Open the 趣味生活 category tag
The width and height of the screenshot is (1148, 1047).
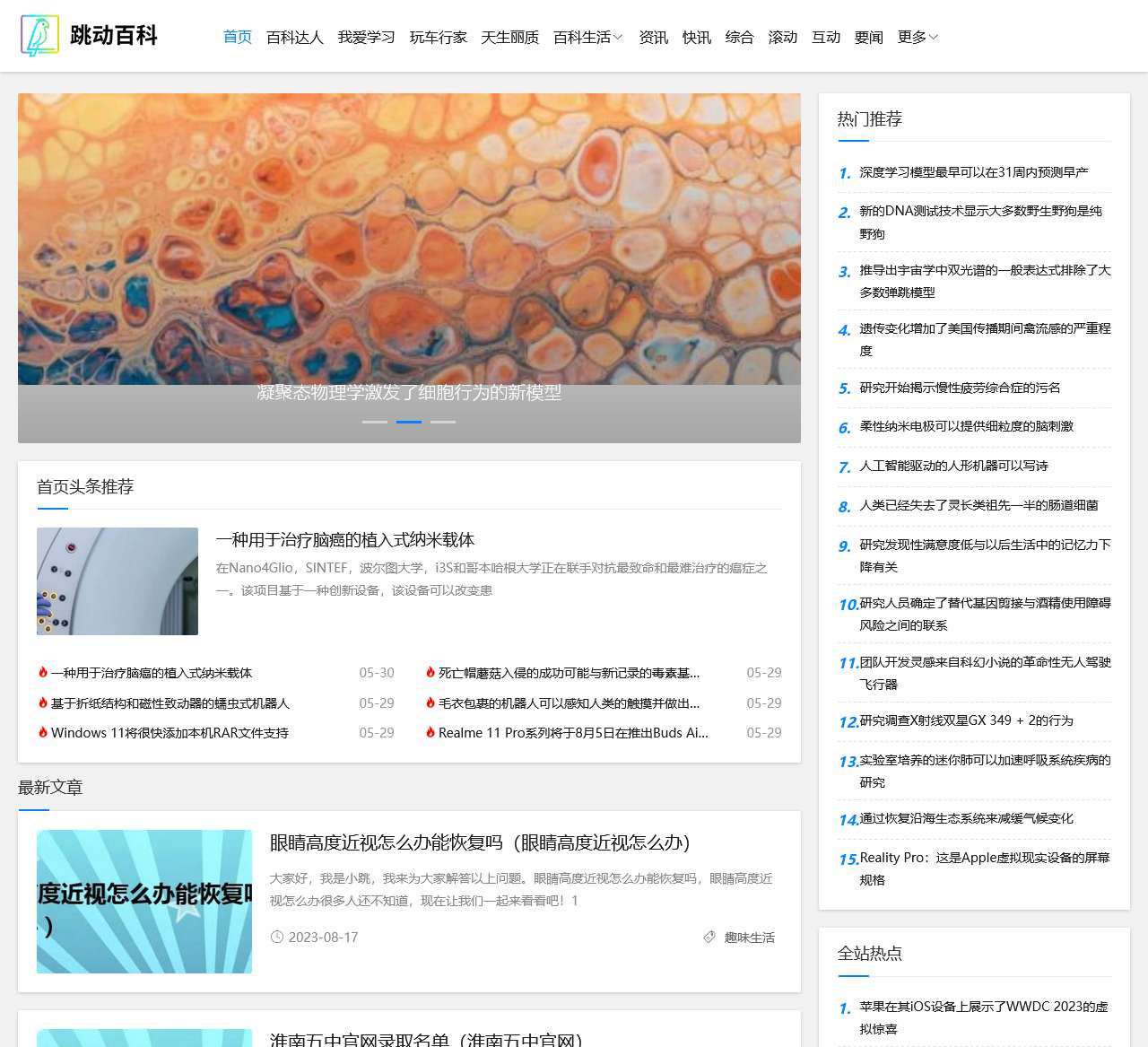pyautogui.click(x=750, y=937)
